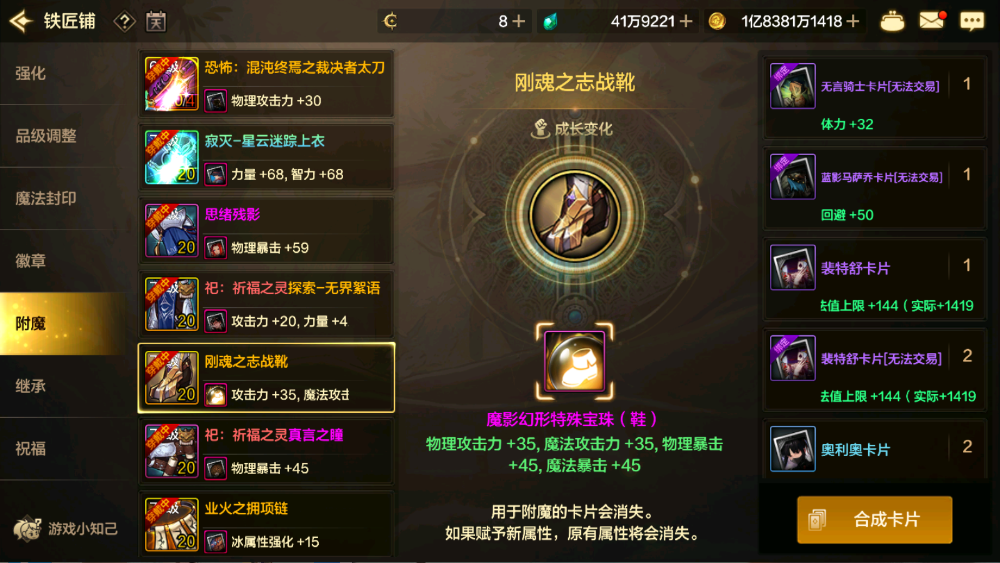Open the inventory bag icon
The image size is (1000, 563).
pos(892,21)
